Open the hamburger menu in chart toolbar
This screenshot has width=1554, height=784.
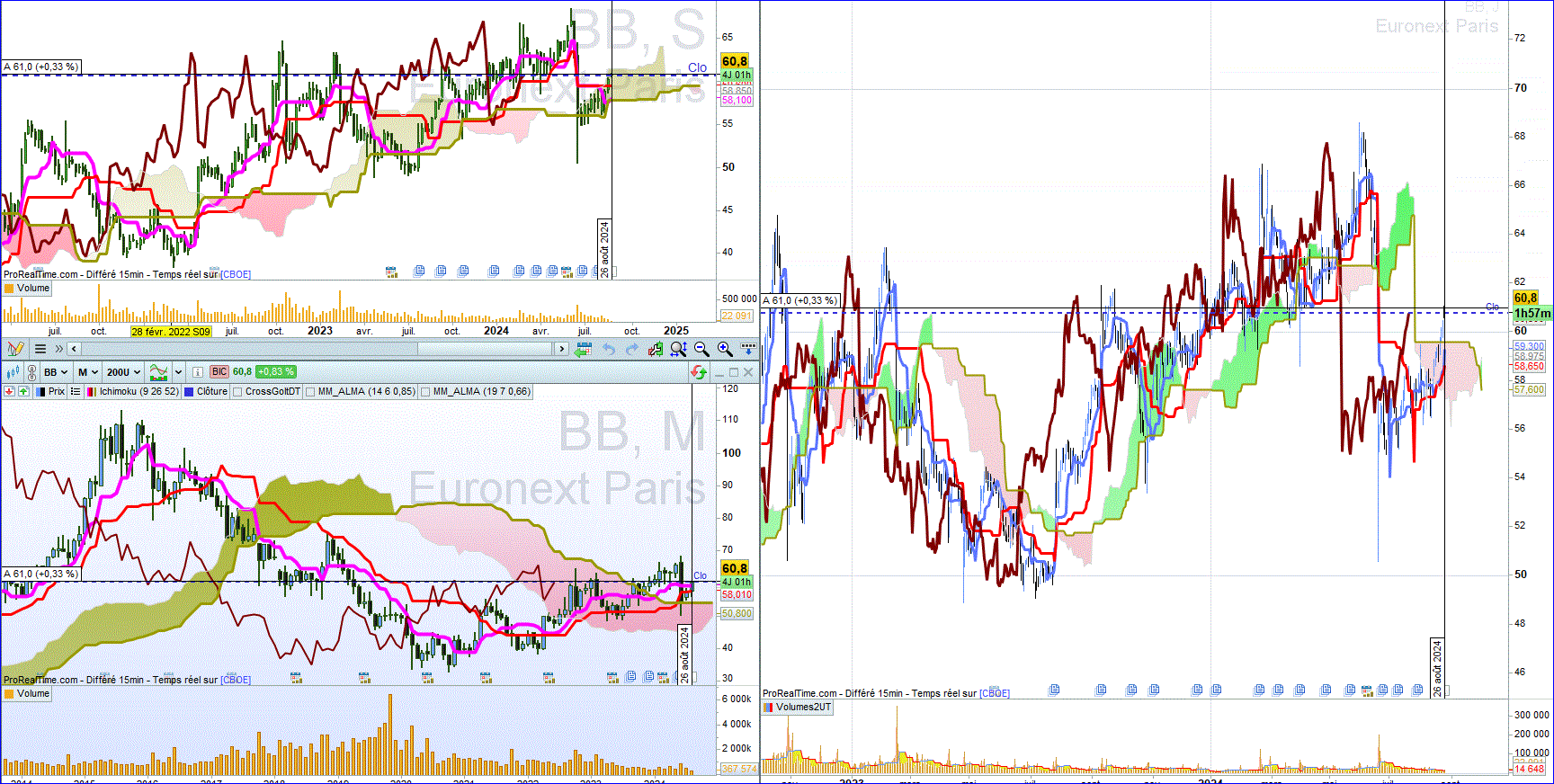(x=40, y=349)
